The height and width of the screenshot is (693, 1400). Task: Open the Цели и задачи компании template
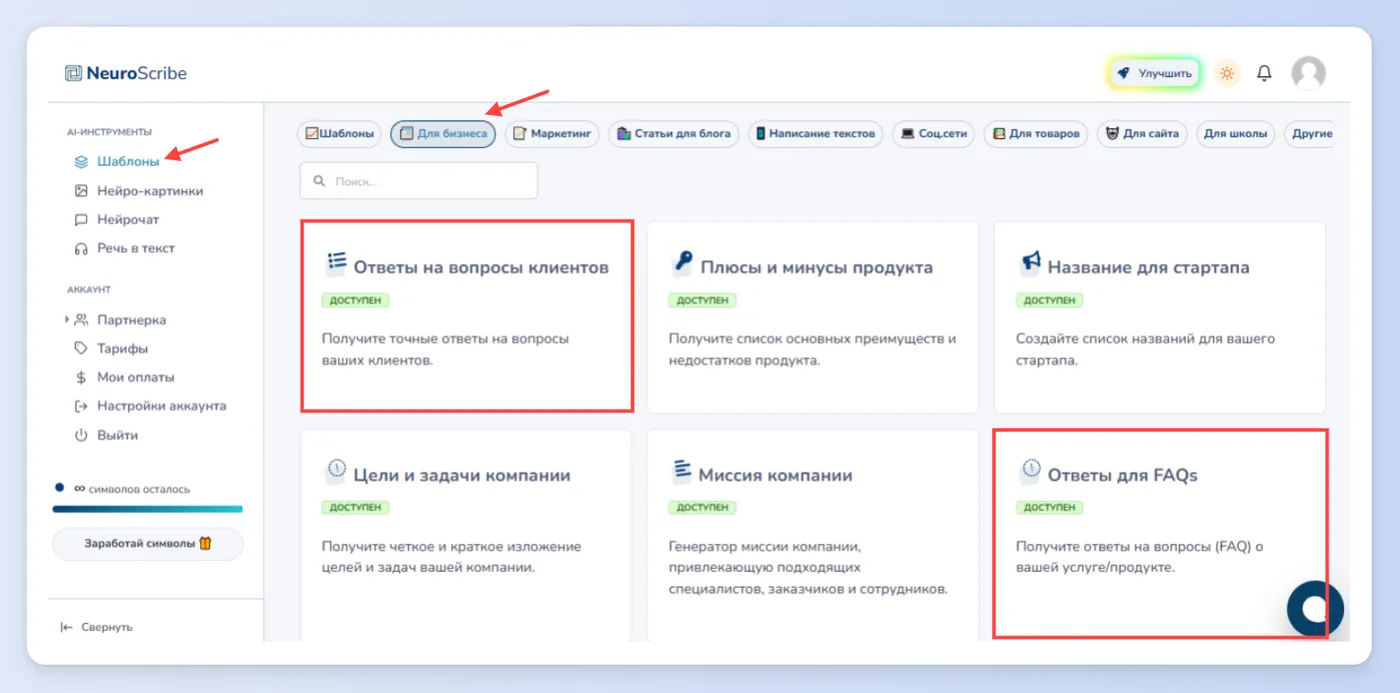[x=466, y=535]
